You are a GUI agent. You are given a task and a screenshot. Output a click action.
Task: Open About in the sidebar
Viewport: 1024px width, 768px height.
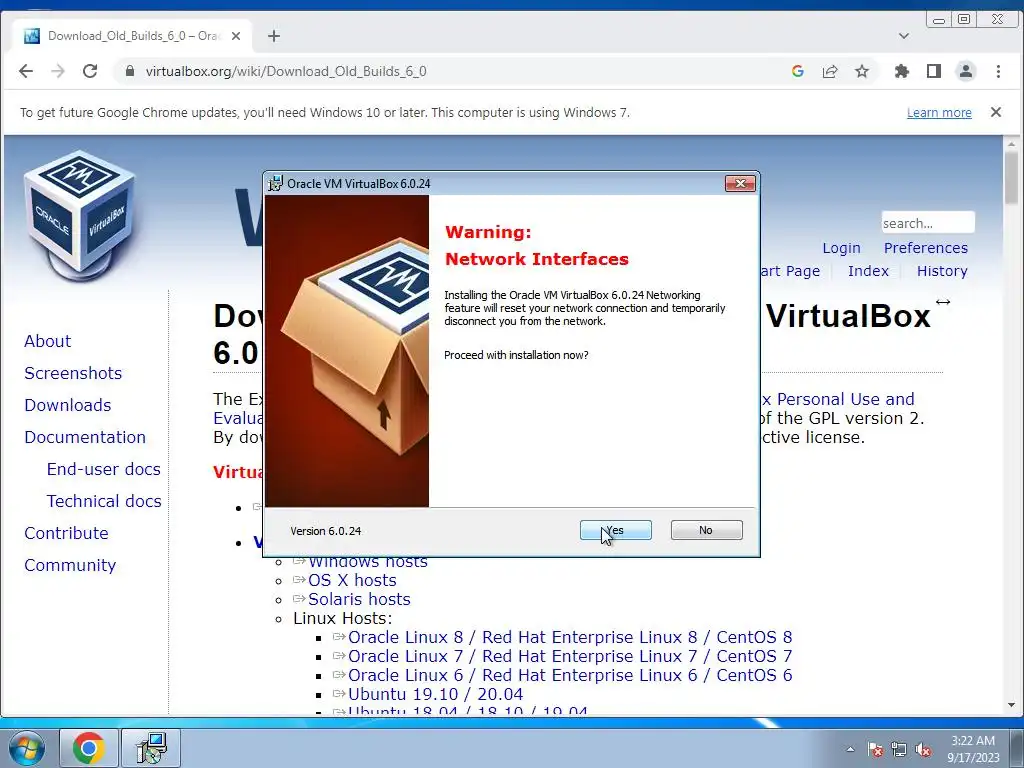coord(48,341)
